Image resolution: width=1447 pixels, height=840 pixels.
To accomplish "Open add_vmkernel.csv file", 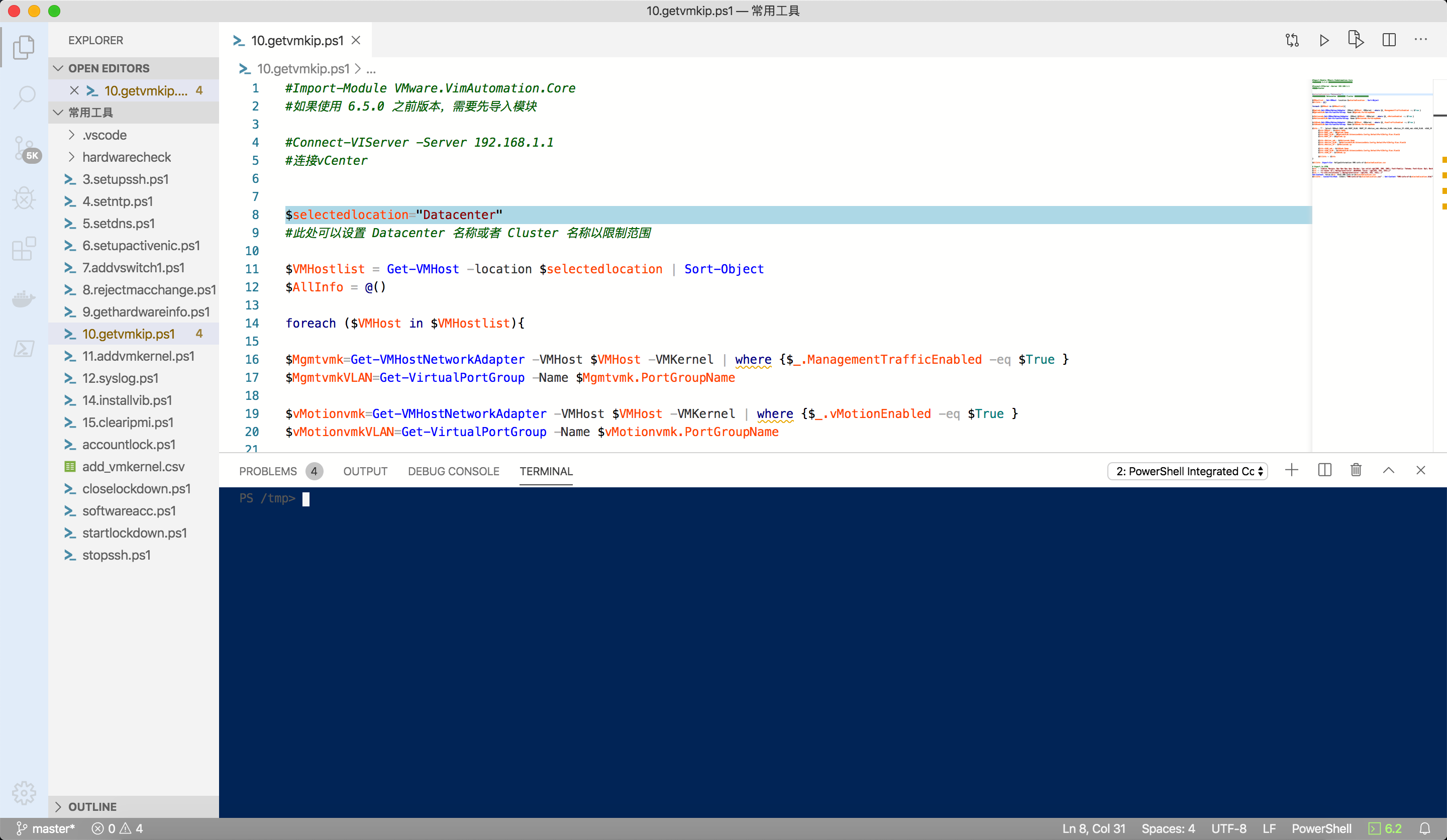I will [x=133, y=466].
